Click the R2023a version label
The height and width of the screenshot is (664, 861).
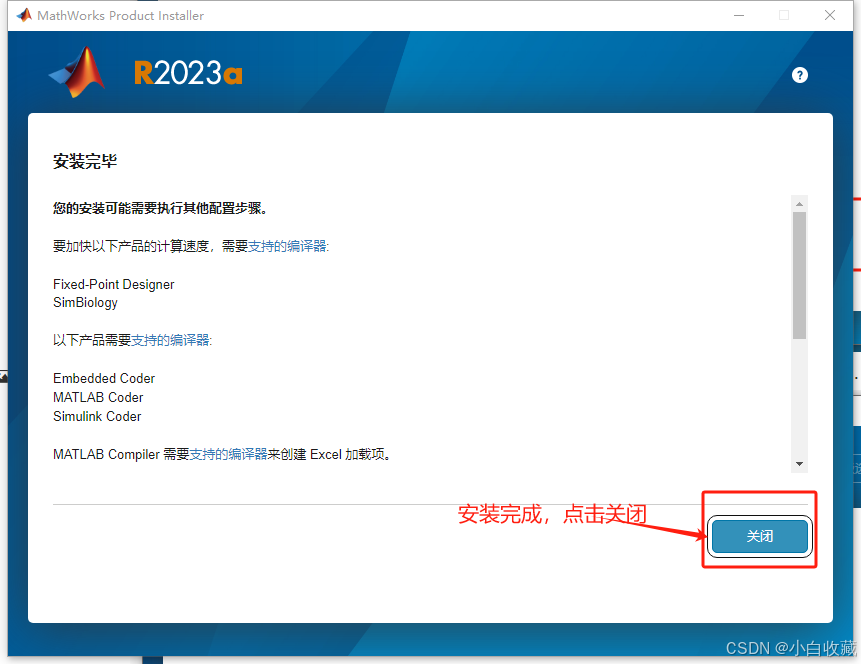tap(188, 73)
